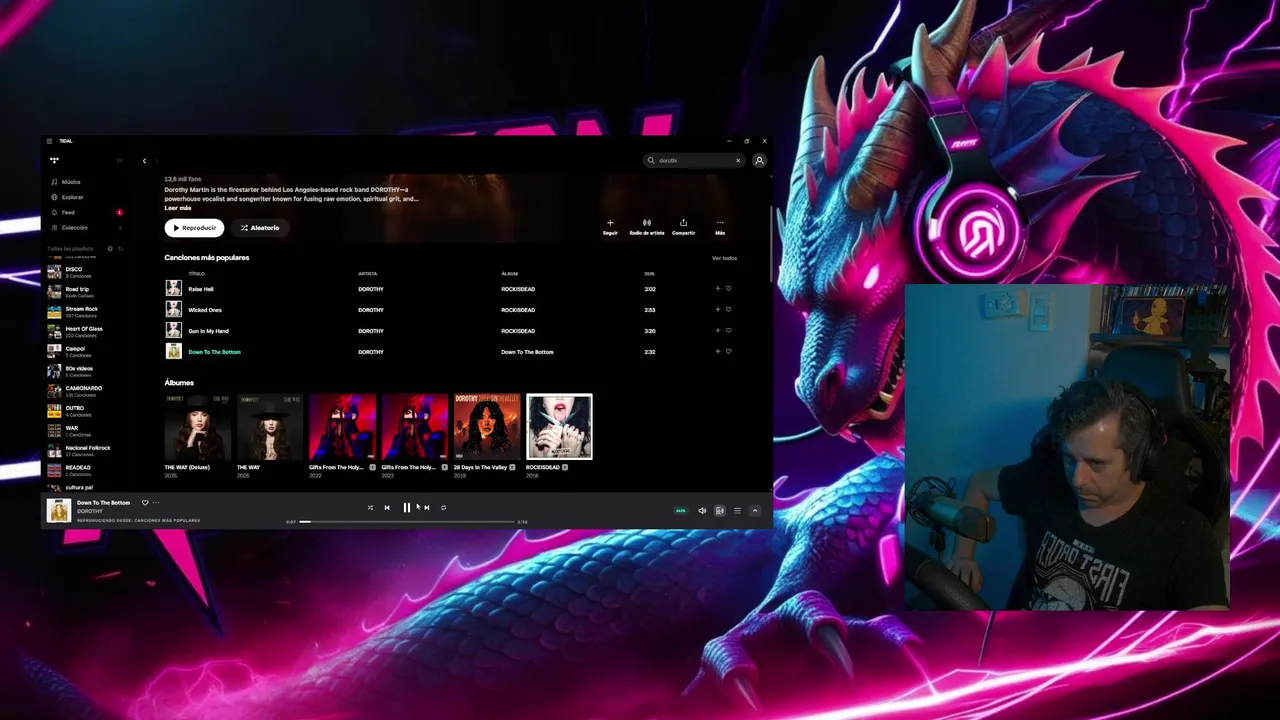Toggle shuffle in the player bar
This screenshot has width=1280, height=720.
click(x=370, y=508)
